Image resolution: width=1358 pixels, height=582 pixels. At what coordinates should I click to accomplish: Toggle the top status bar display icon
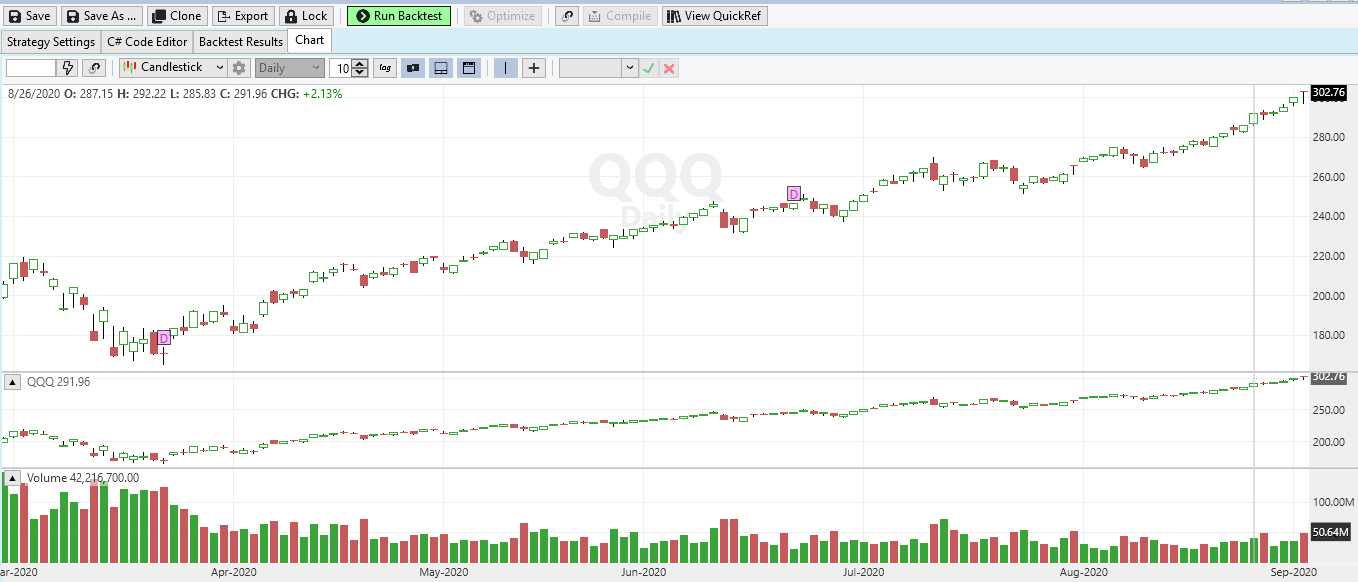pos(467,68)
